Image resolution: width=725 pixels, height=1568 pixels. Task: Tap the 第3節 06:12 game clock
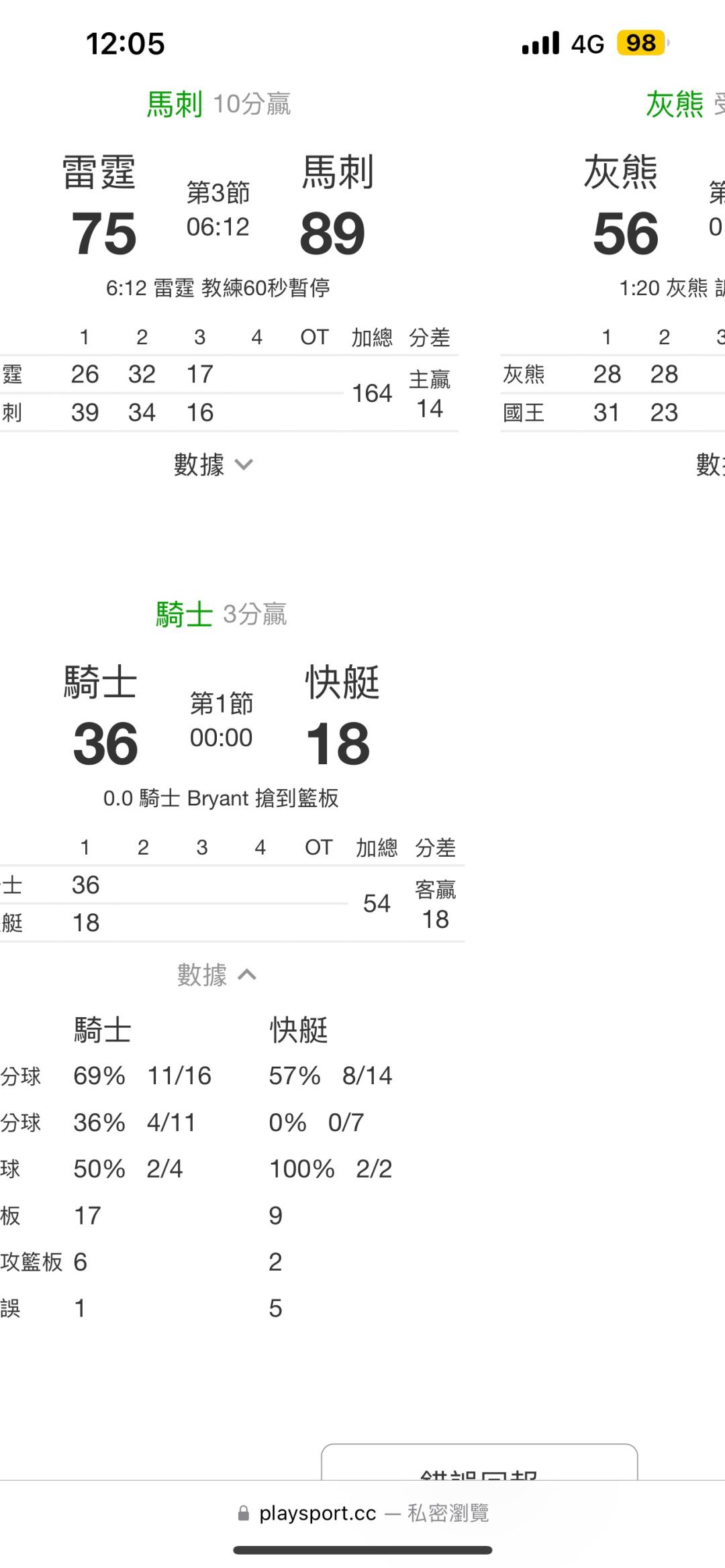click(217, 210)
